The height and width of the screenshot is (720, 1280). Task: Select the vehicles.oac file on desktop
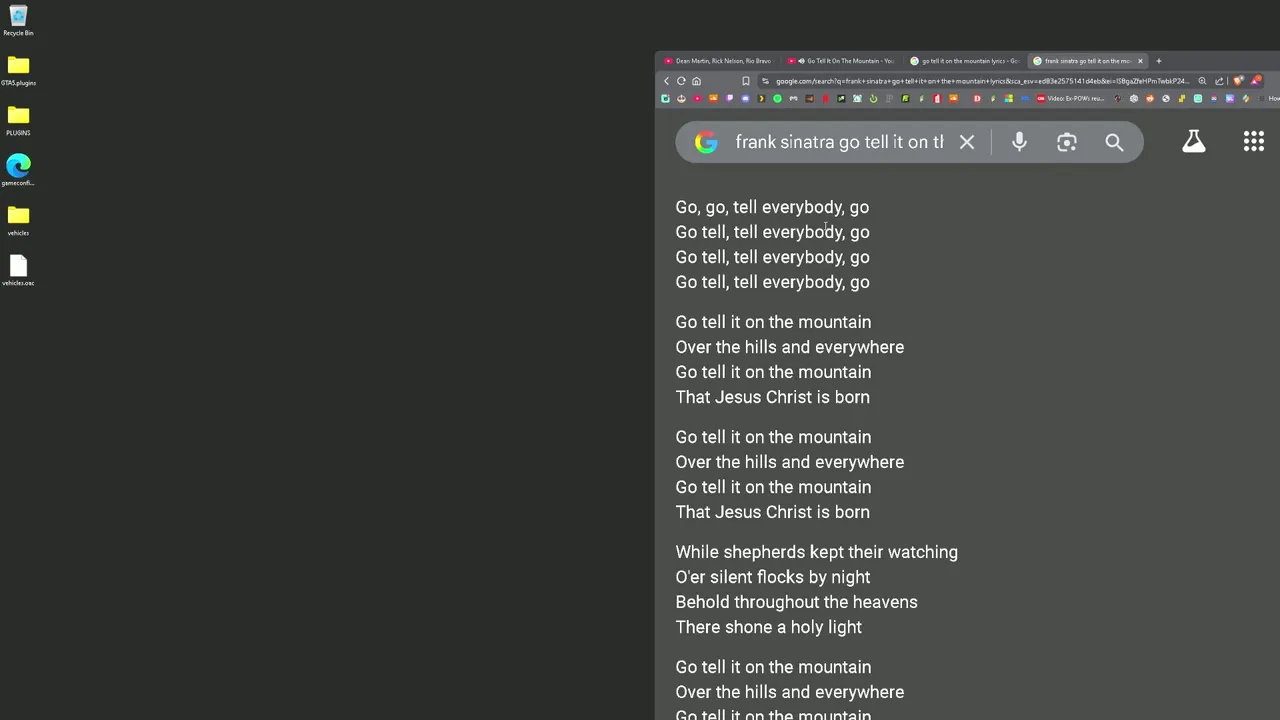click(x=18, y=270)
